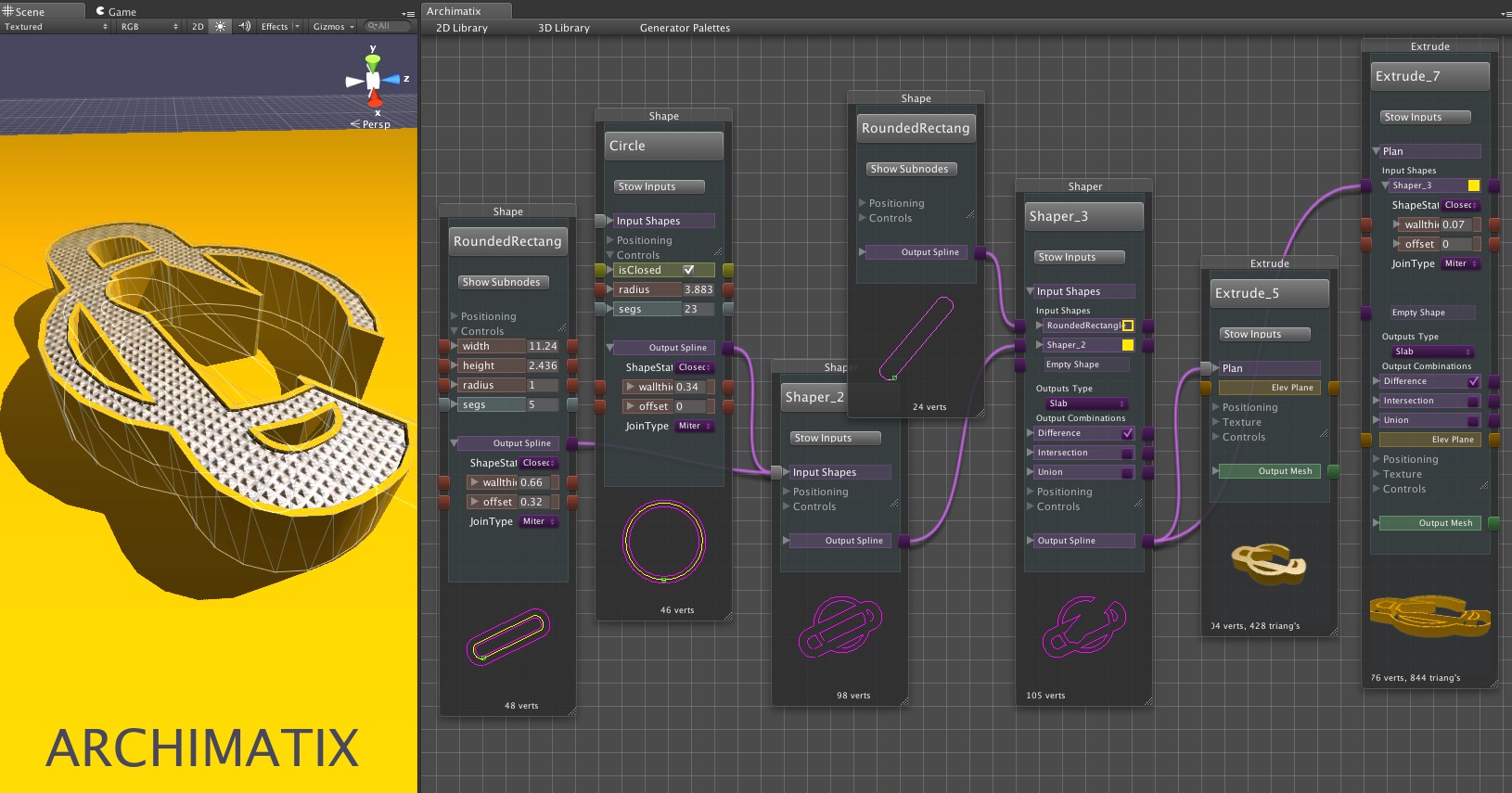This screenshot has width=1512, height=793.
Task: Toggle Intersection checkbox in Extrude_7
Action: 1474,401
